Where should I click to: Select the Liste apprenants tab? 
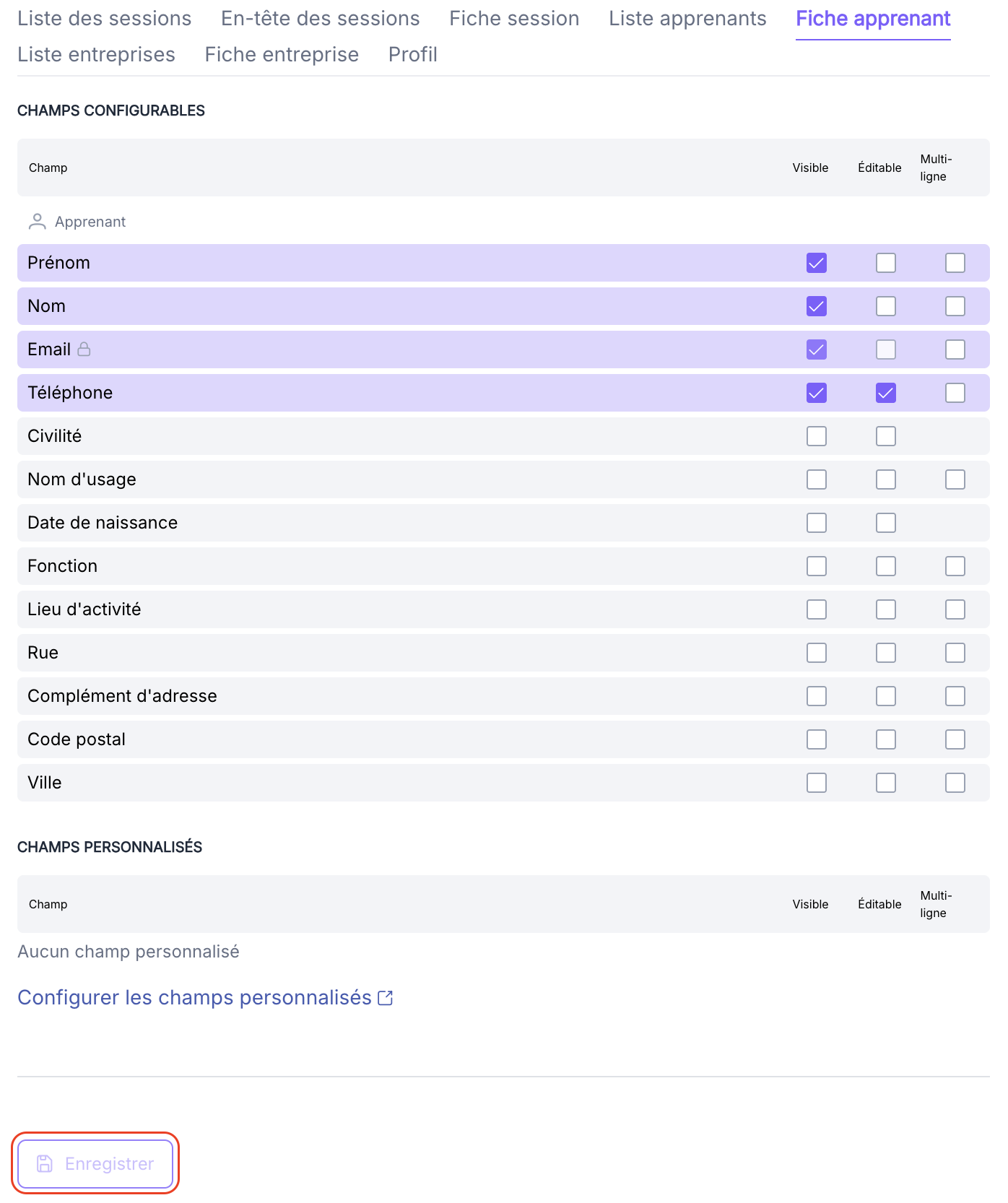point(687,19)
